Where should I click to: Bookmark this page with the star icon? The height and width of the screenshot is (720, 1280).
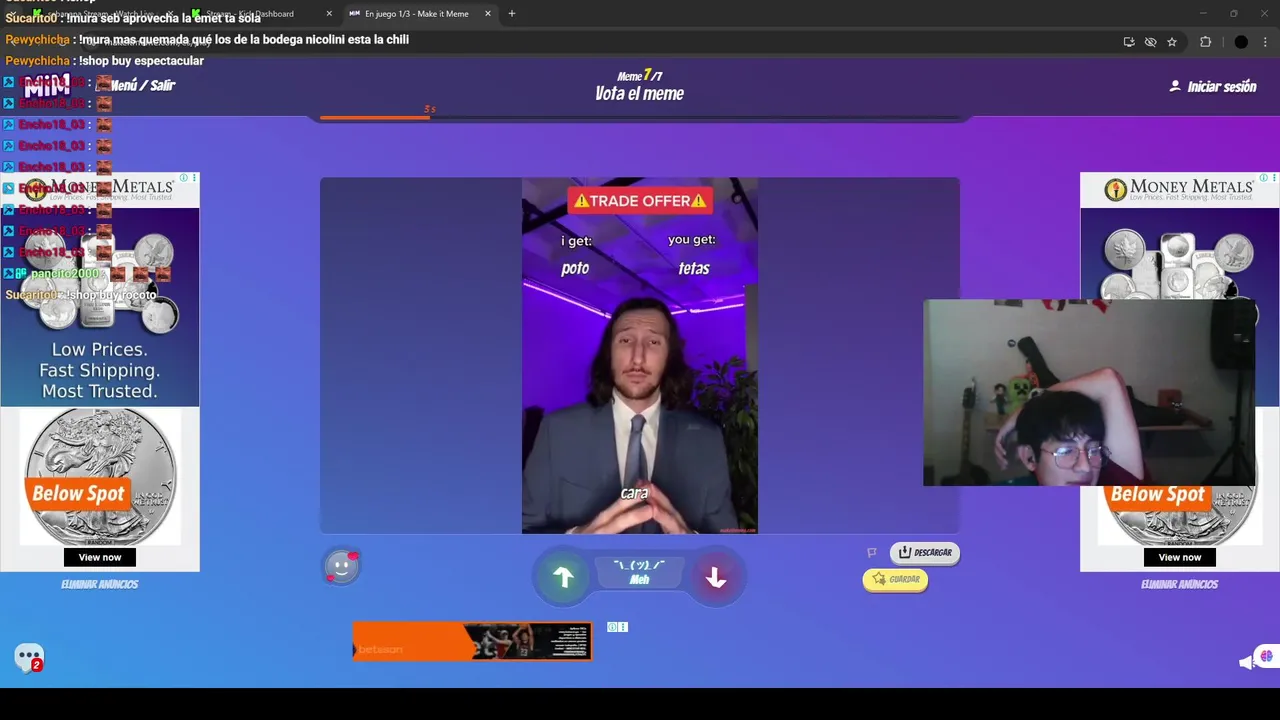pos(1172,42)
